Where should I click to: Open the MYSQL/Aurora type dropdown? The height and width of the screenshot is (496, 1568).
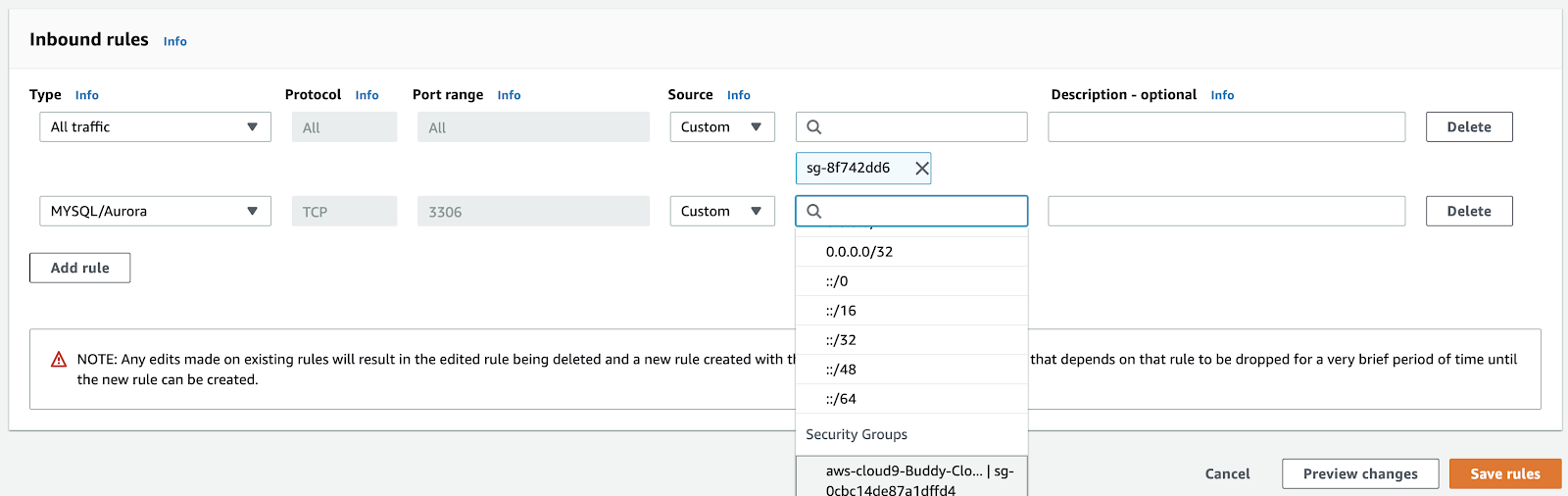coord(155,212)
